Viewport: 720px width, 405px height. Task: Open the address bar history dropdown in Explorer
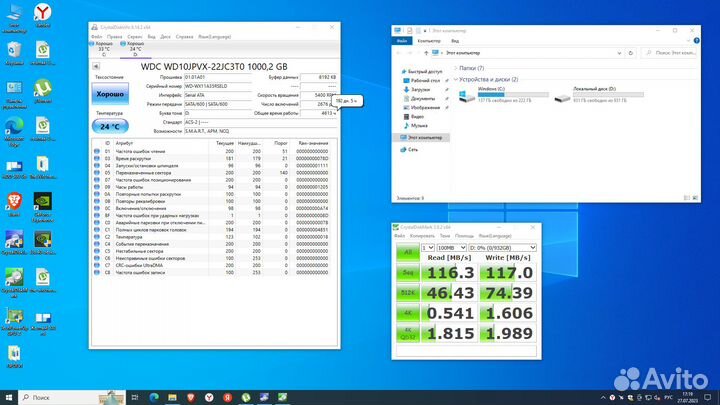coord(619,53)
